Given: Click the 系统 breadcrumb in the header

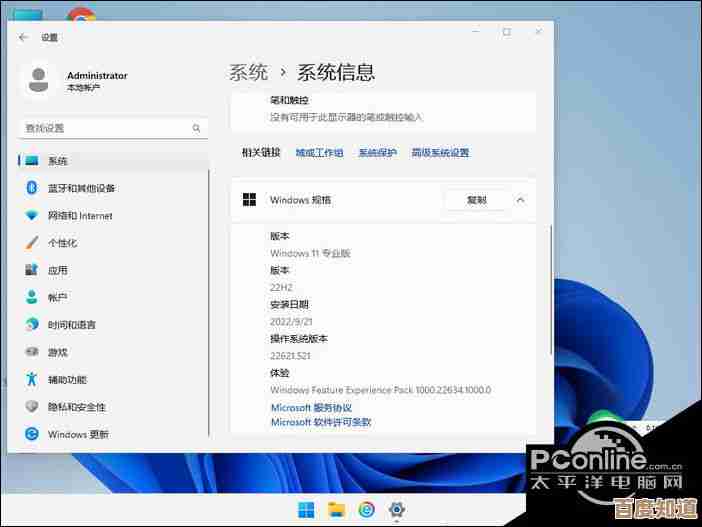Looking at the screenshot, I should click(248, 73).
